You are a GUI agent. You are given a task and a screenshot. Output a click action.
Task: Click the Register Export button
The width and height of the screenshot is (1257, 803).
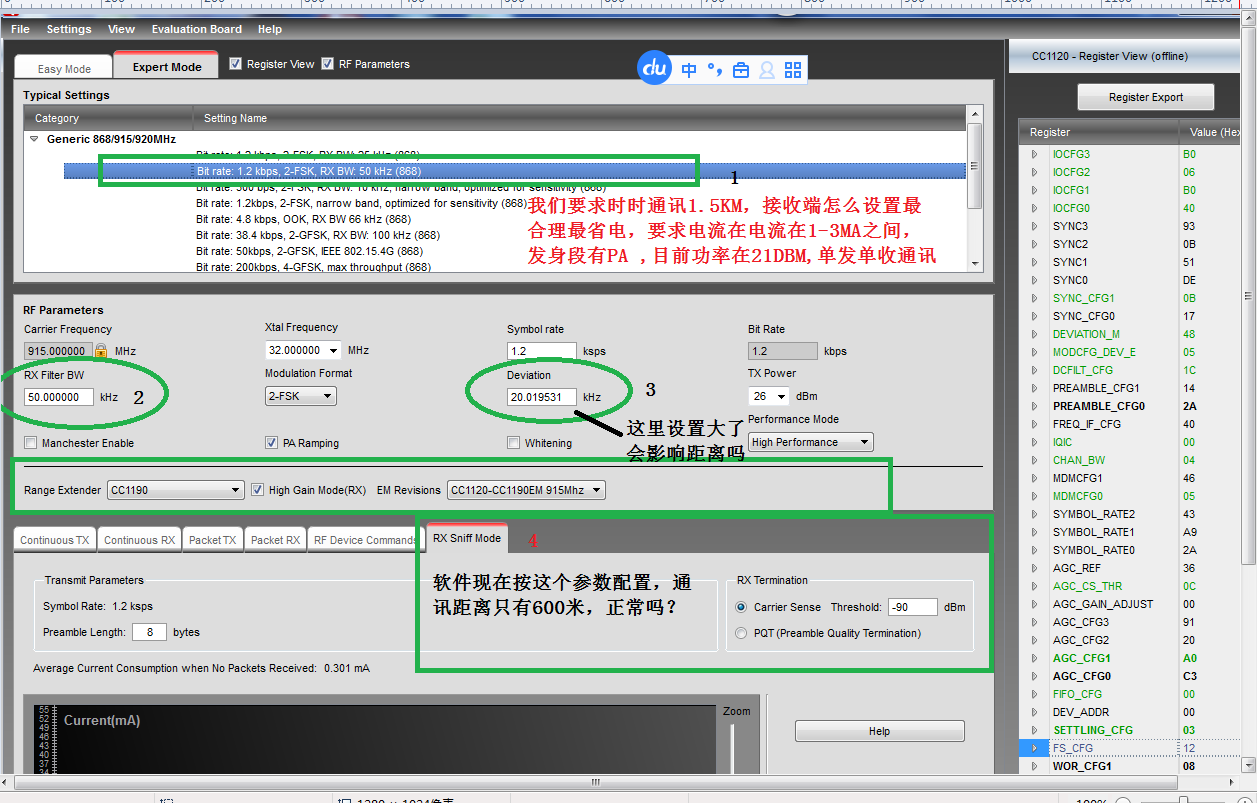[x=1145, y=97]
